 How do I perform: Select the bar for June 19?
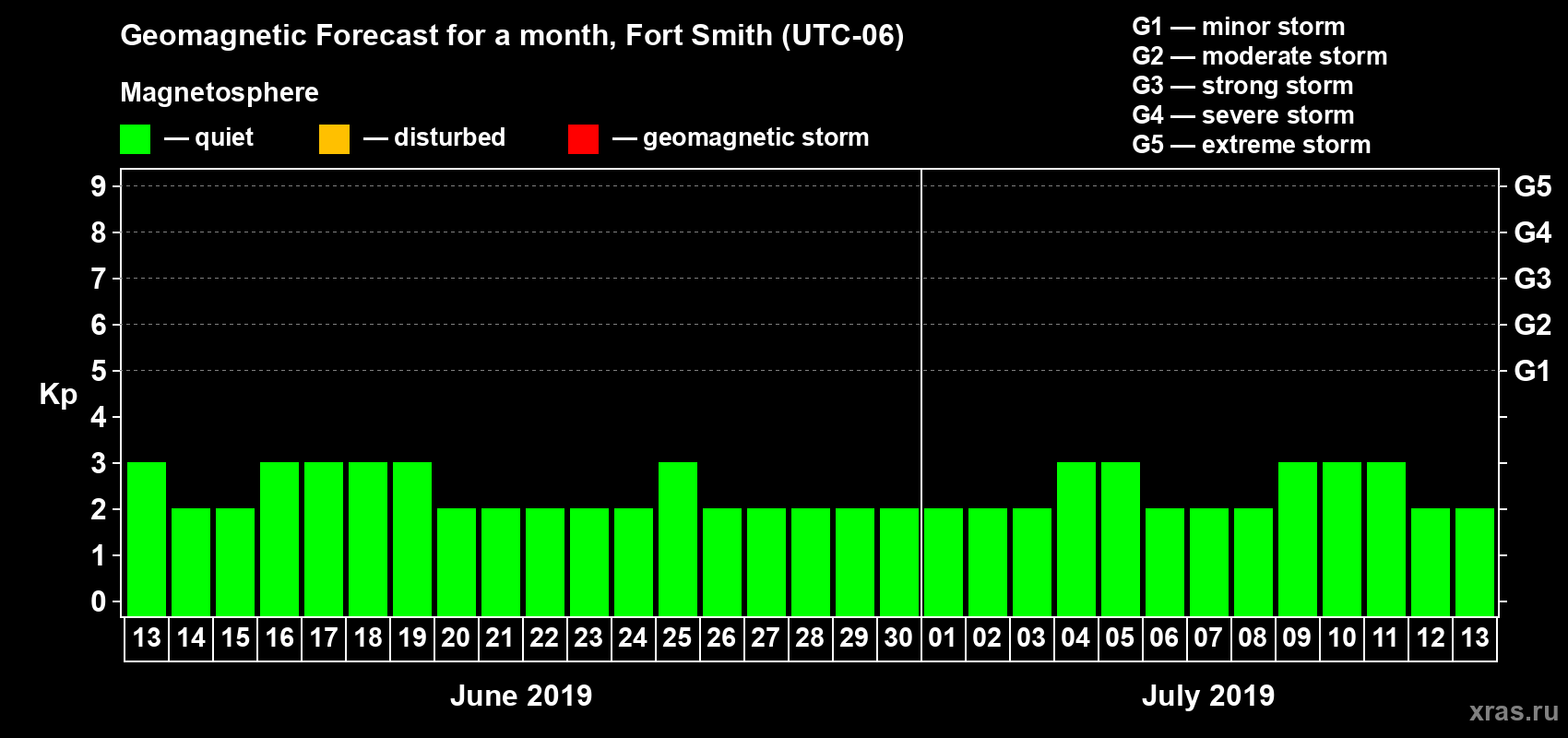pos(412,539)
